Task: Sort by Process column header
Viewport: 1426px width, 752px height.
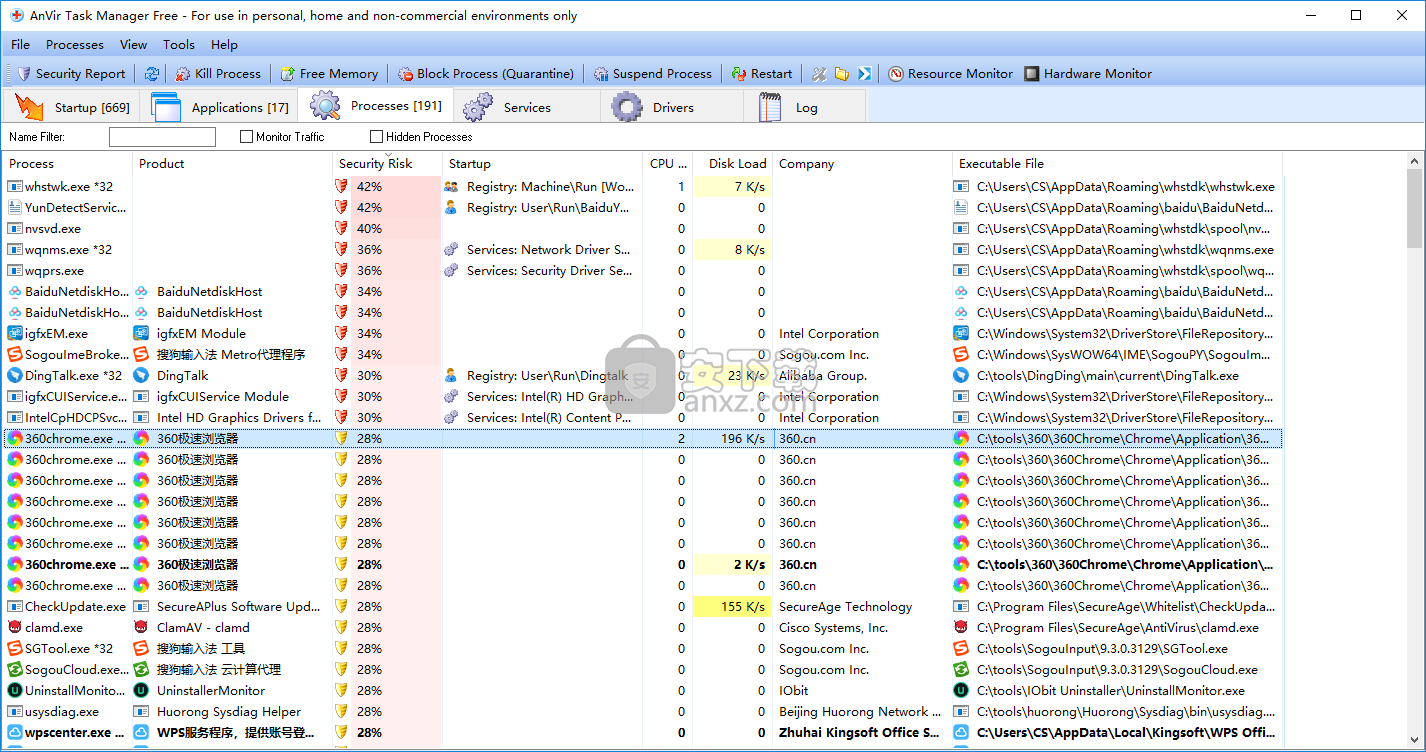Action: [x=68, y=163]
